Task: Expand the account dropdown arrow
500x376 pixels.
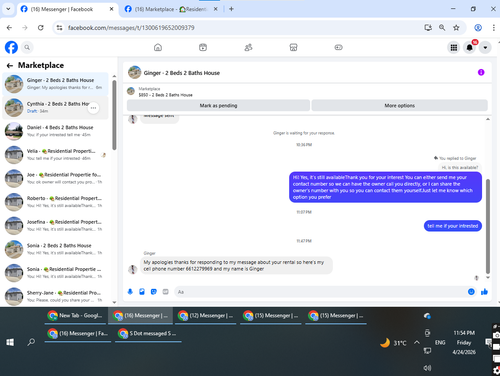Action: click(485, 48)
